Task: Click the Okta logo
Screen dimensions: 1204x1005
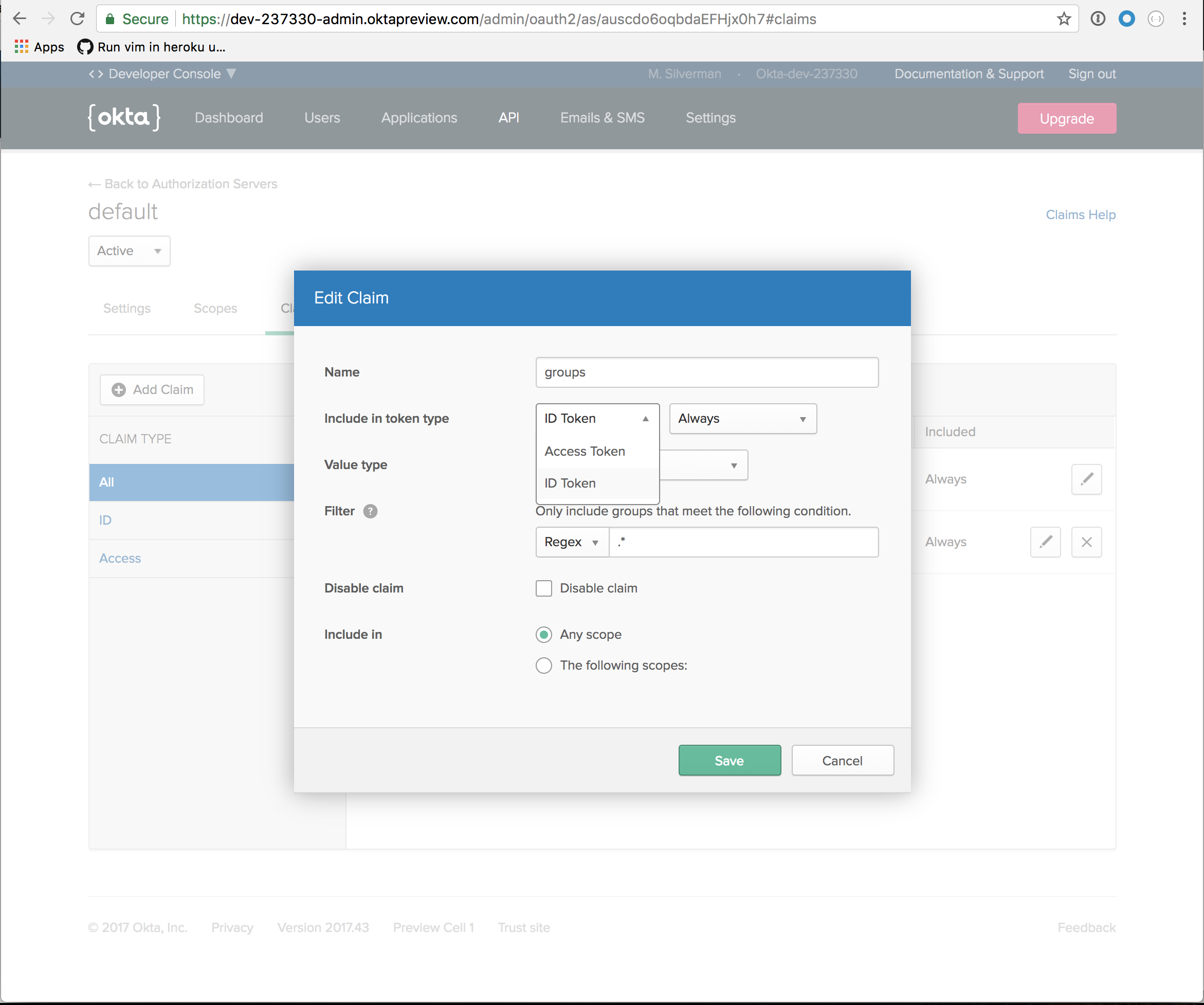Action: 124,118
